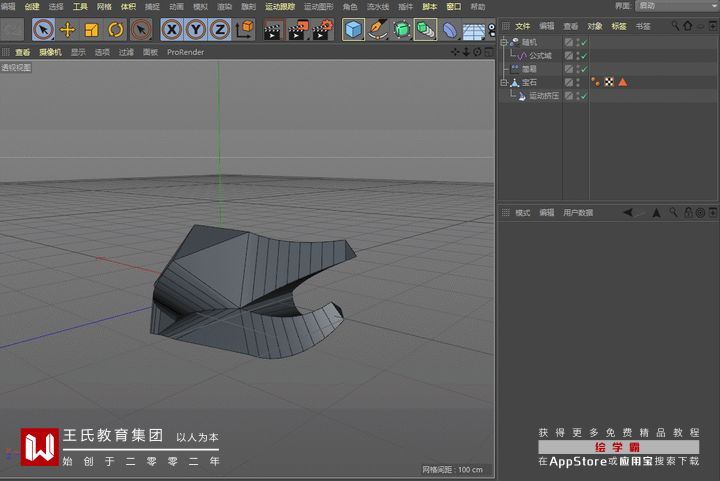Open the 创建 menu
Screen dimensions: 720x481
32,6
